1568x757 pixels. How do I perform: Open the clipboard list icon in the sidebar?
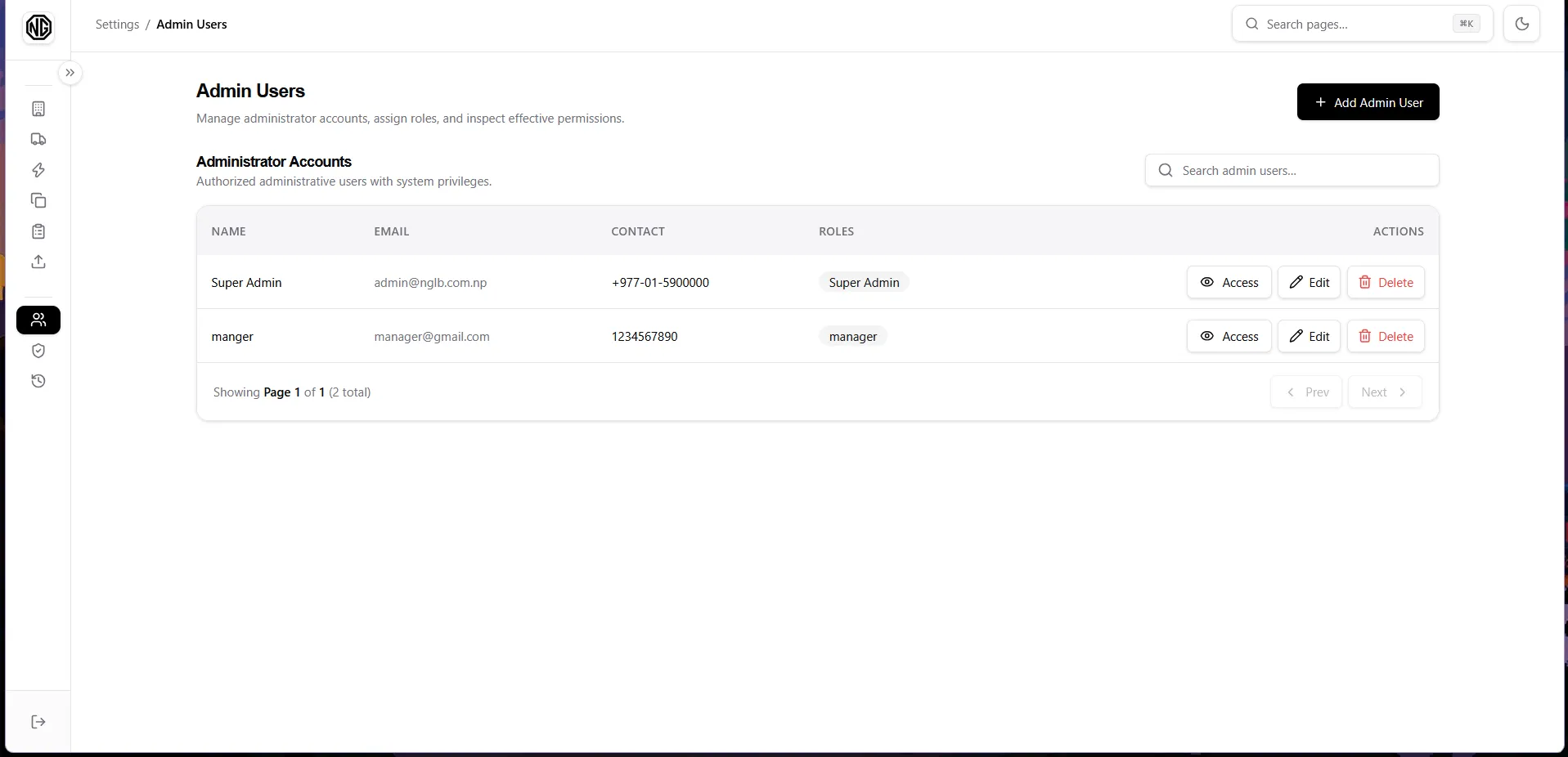click(38, 231)
